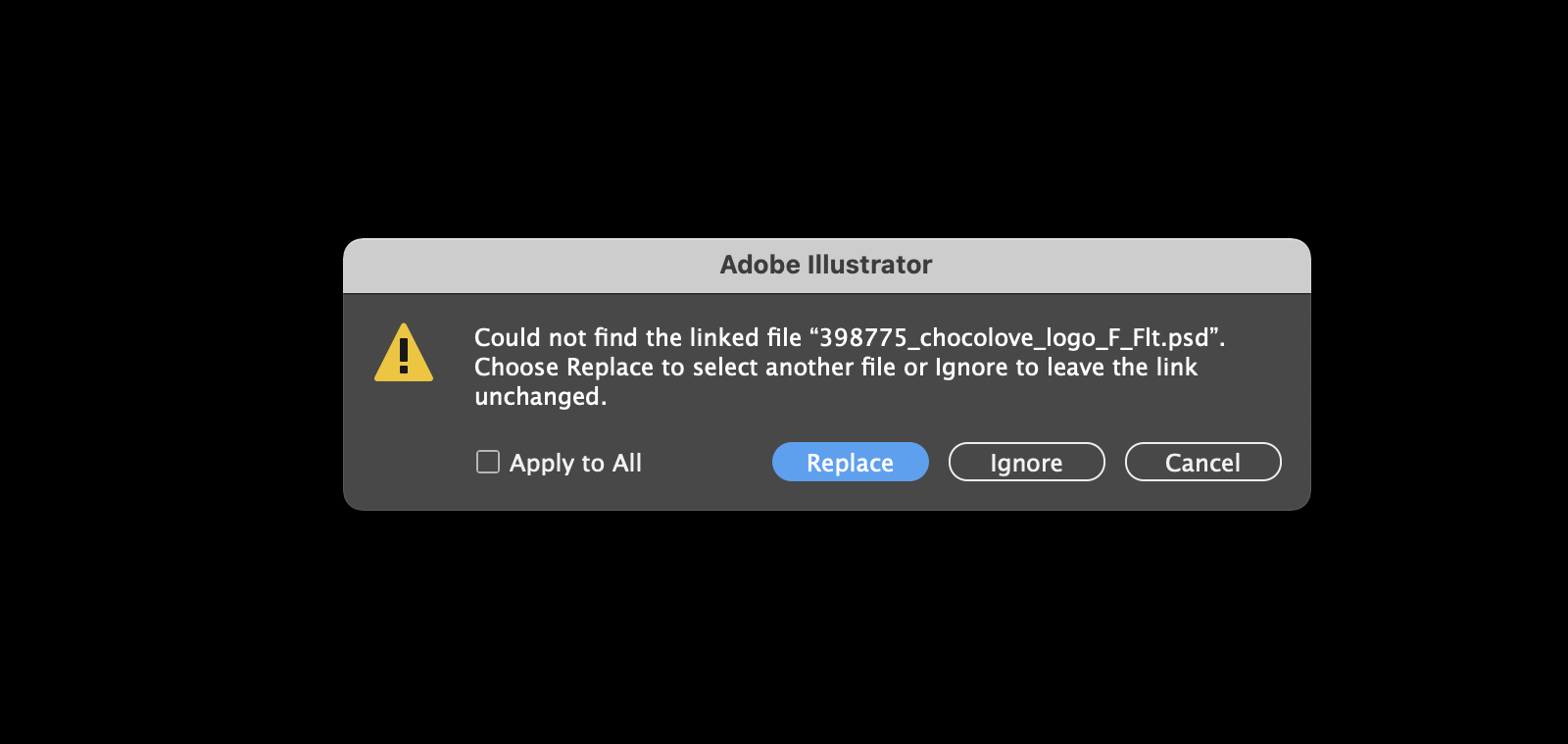The height and width of the screenshot is (744, 1568).
Task: Click the yellow warning triangle icon
Action: click(403, 354)
